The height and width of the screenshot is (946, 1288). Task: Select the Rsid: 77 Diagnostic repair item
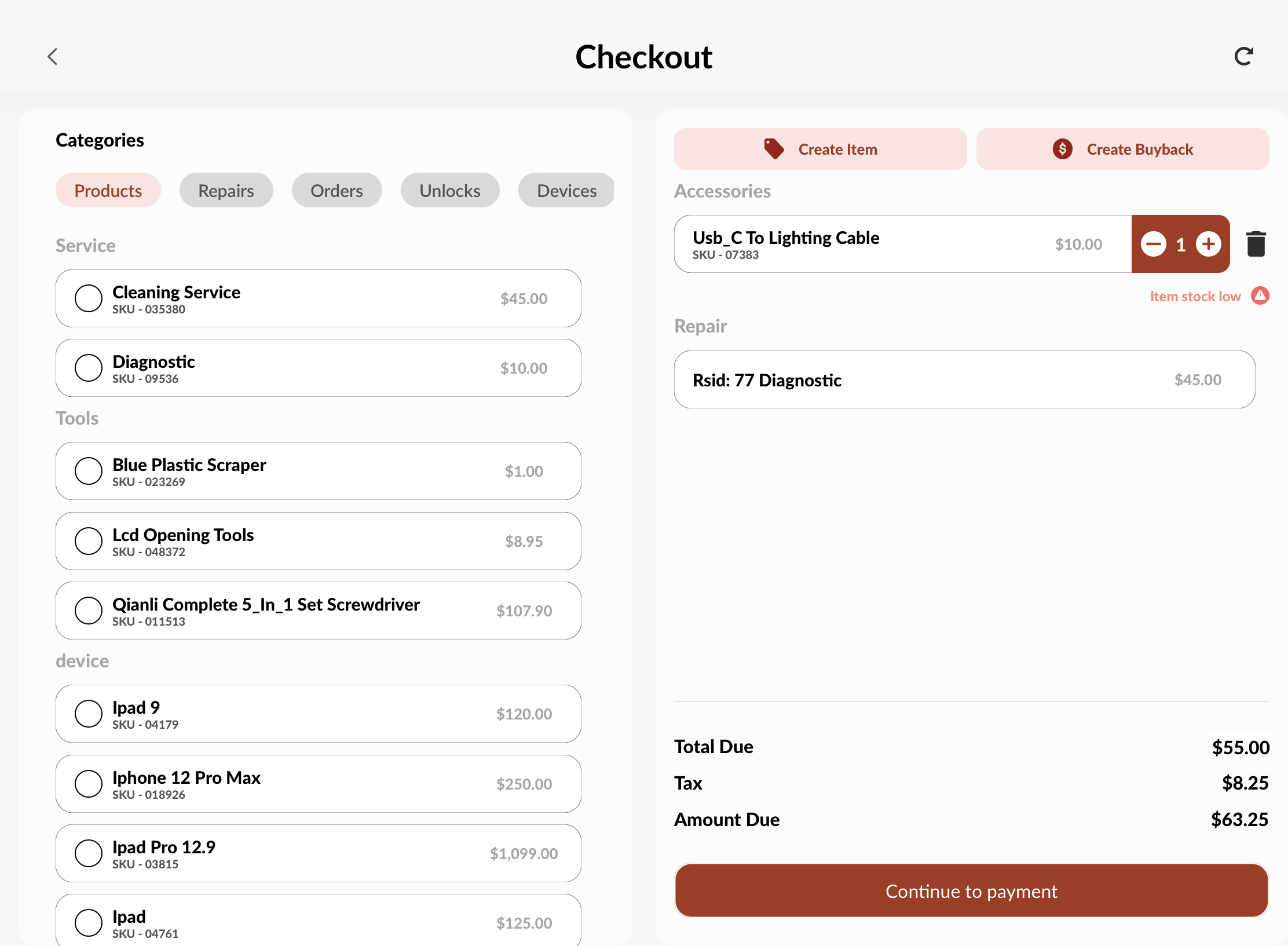pyautogui.click(x=964, y=379)
